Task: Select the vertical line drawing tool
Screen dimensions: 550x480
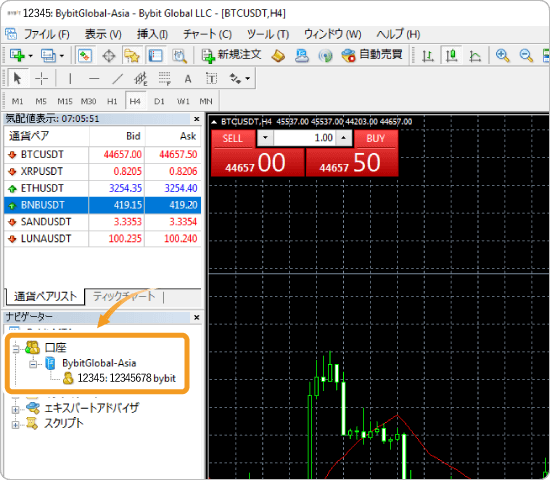Action: point(70,78)
